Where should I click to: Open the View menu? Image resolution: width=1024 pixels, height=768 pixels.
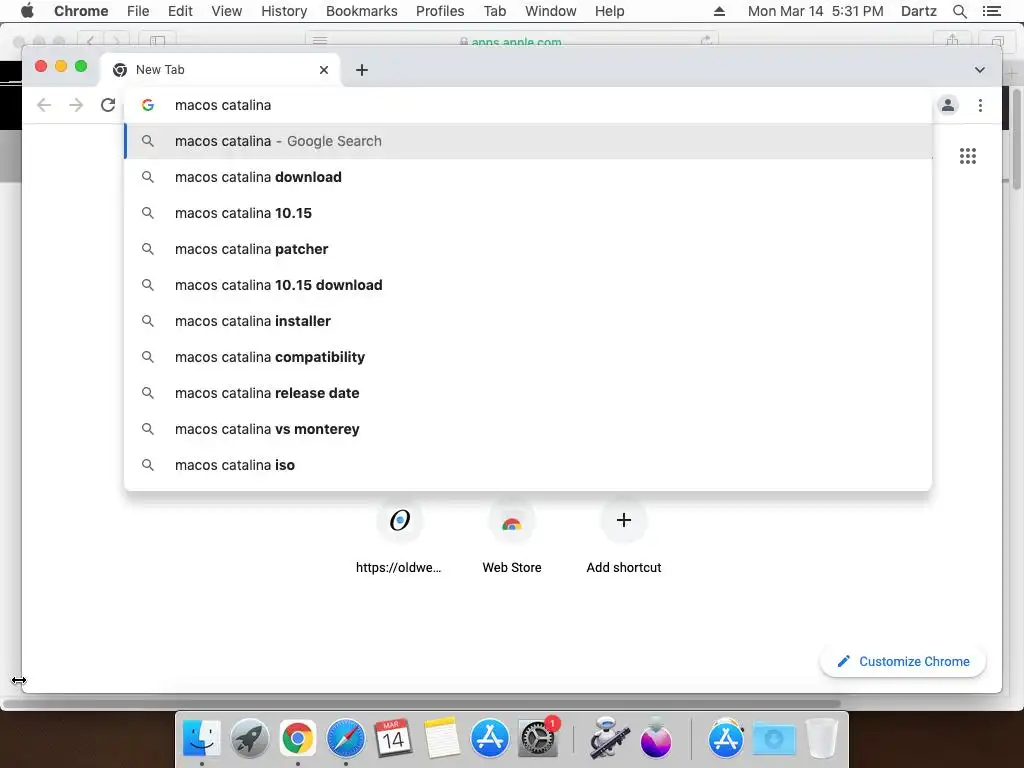[x=227, y=11]
